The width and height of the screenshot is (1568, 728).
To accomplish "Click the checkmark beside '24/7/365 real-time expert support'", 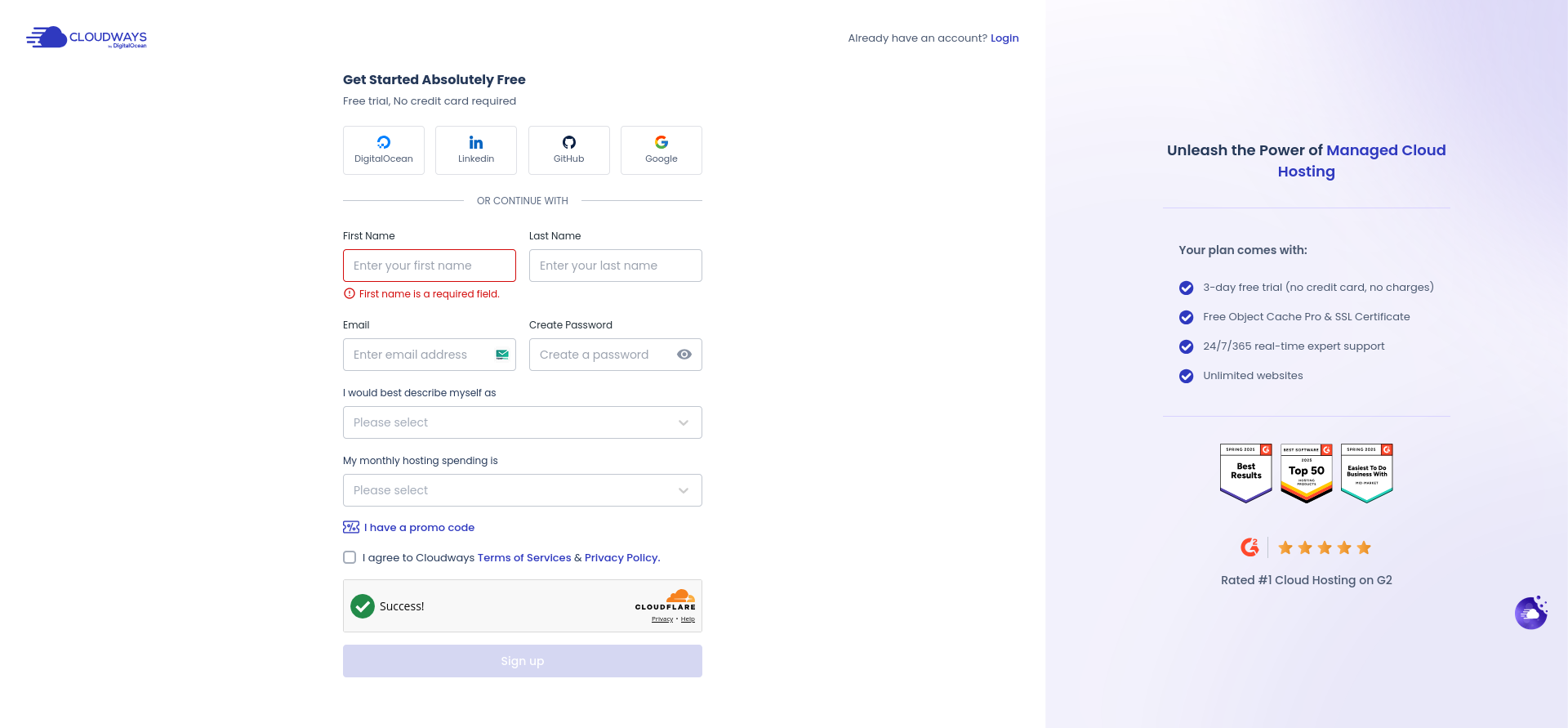I will (1187, 346).
